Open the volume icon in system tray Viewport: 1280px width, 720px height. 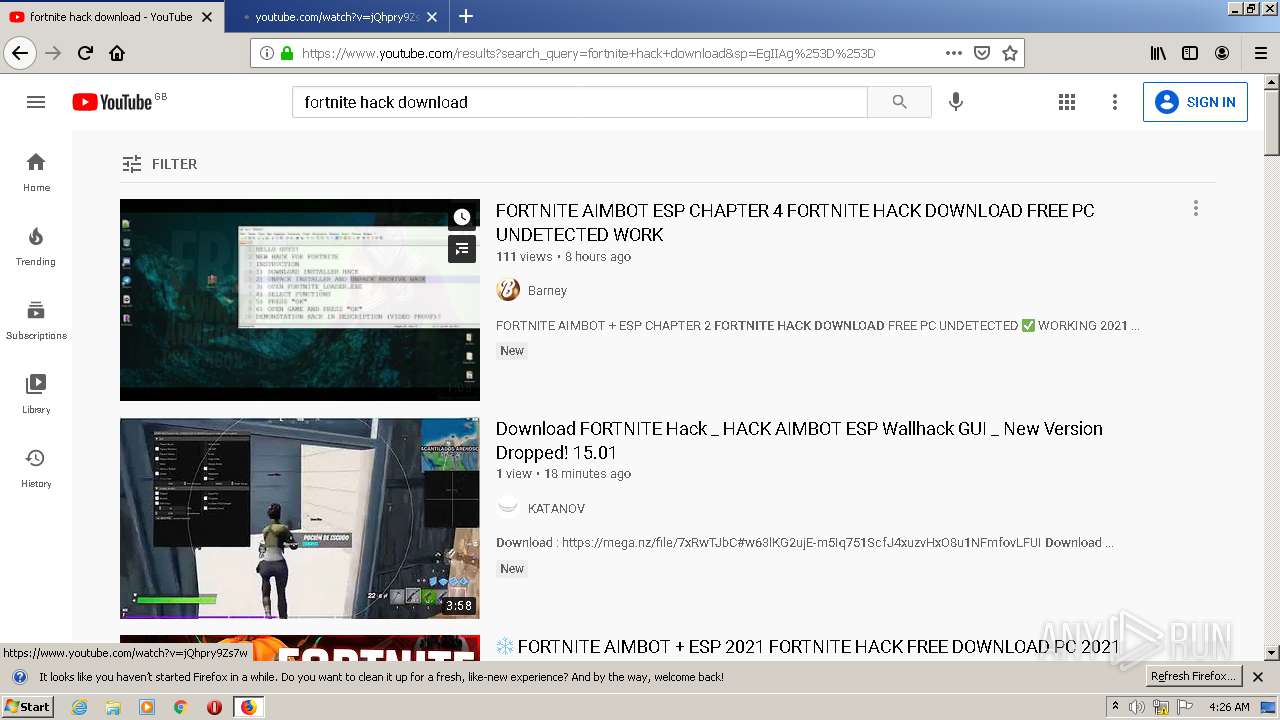(x=1138, y=707)
